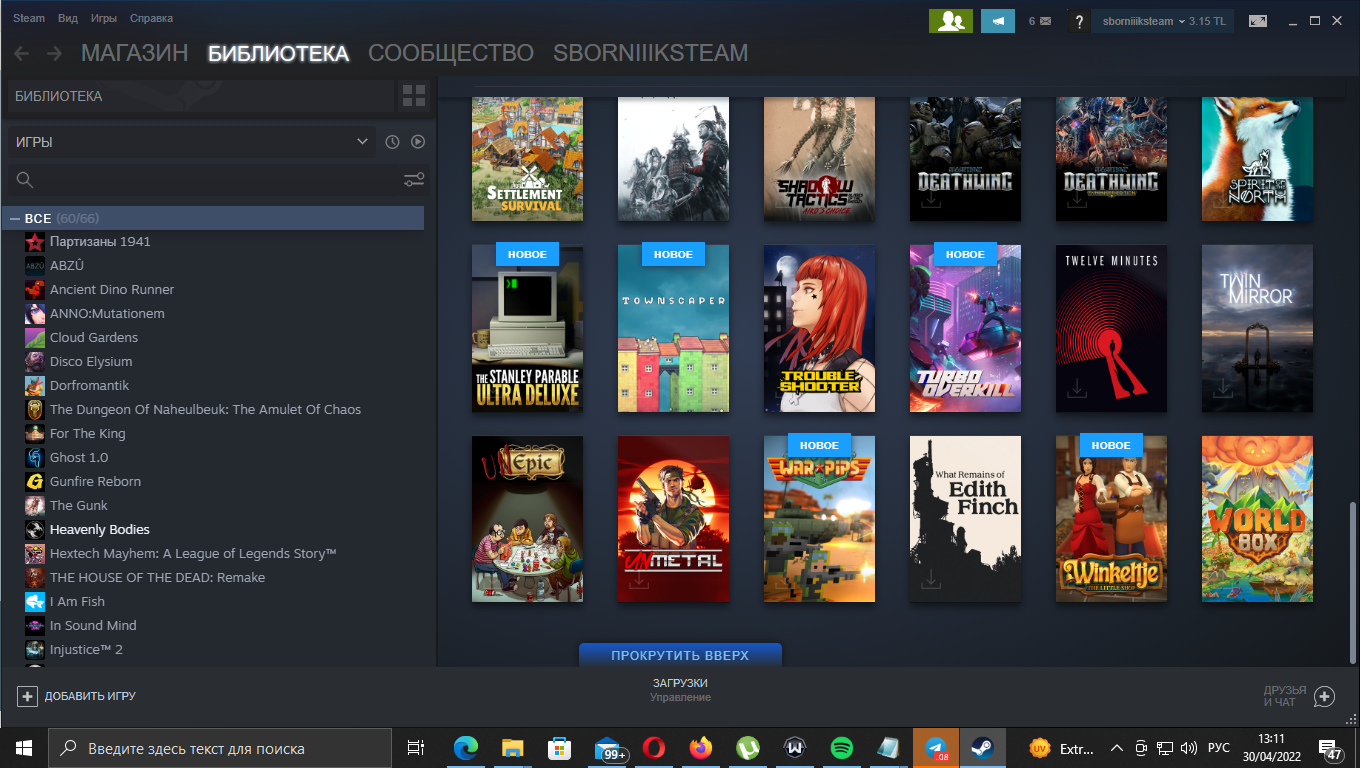This screenshot has width=1360, height=768.
Task: Expand the ИГРЫ category dropdown
Action: (190, 142)
